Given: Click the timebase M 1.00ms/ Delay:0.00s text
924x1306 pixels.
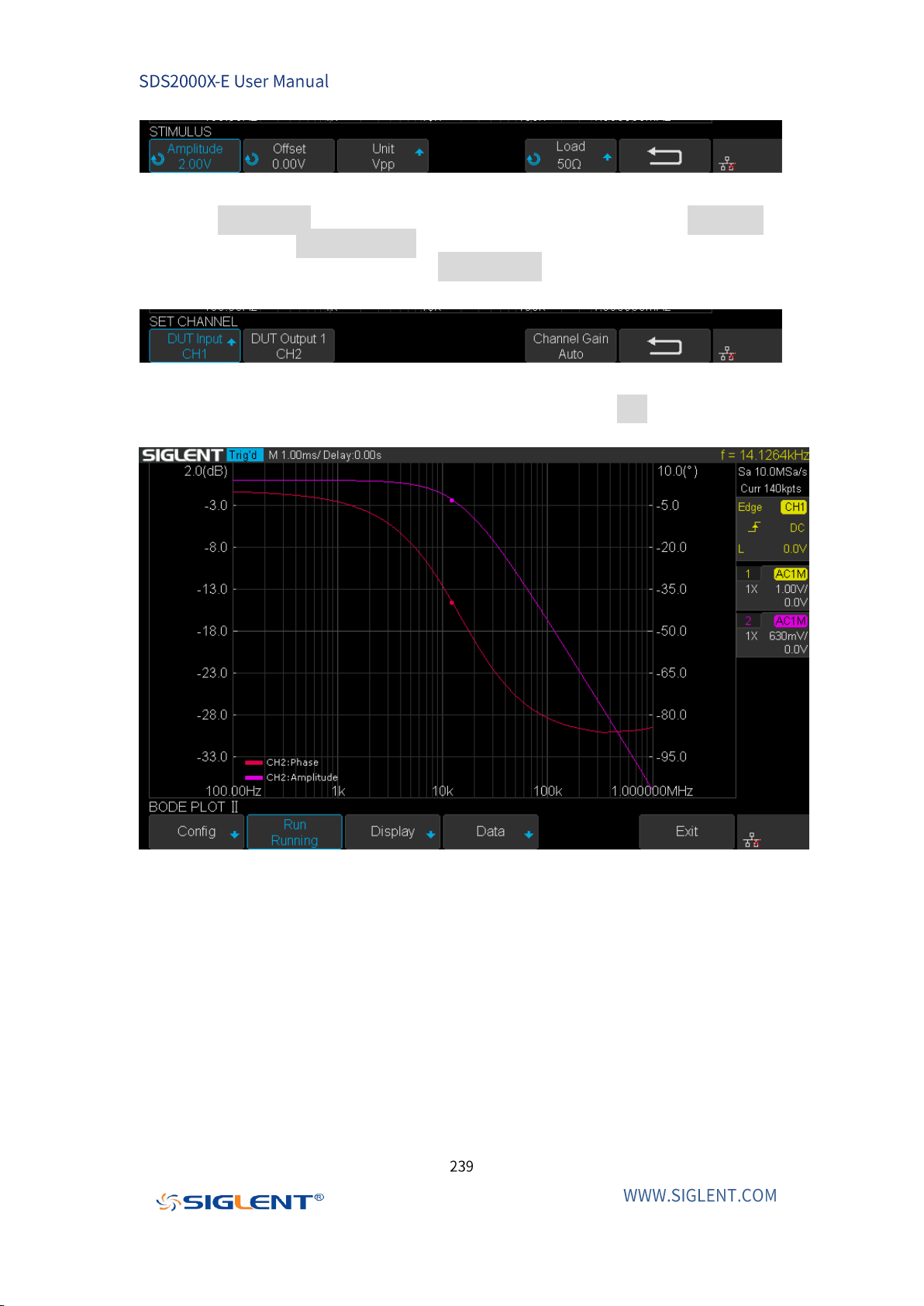Looking at the screenshot, I should pos(325,455).
